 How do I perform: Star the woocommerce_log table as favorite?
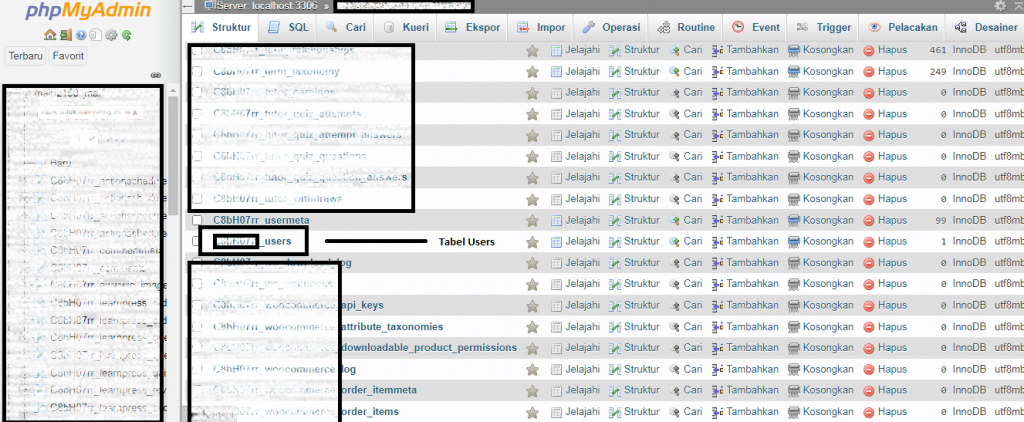532,370
